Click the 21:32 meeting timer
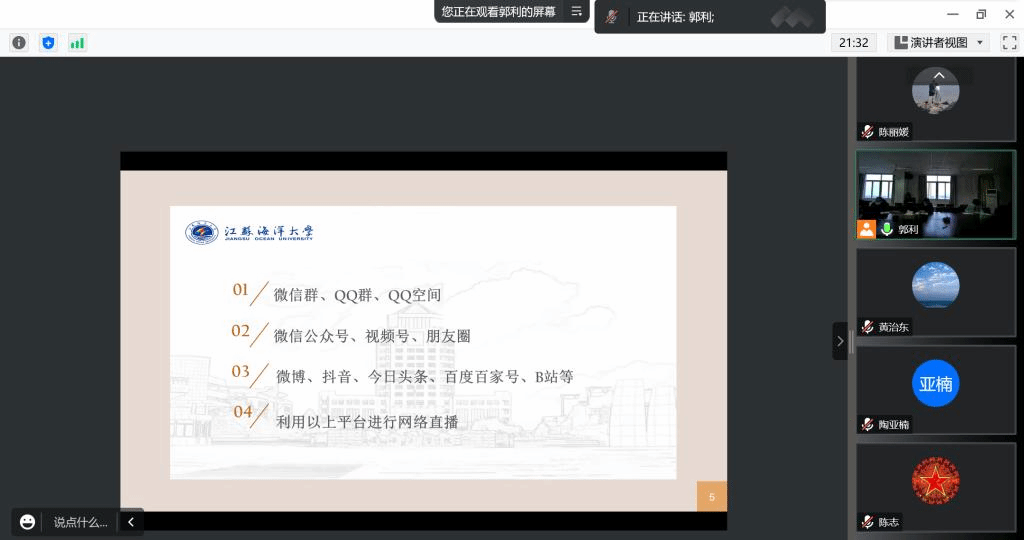This screenshot has width=1024, height=540. pos(853,43)
